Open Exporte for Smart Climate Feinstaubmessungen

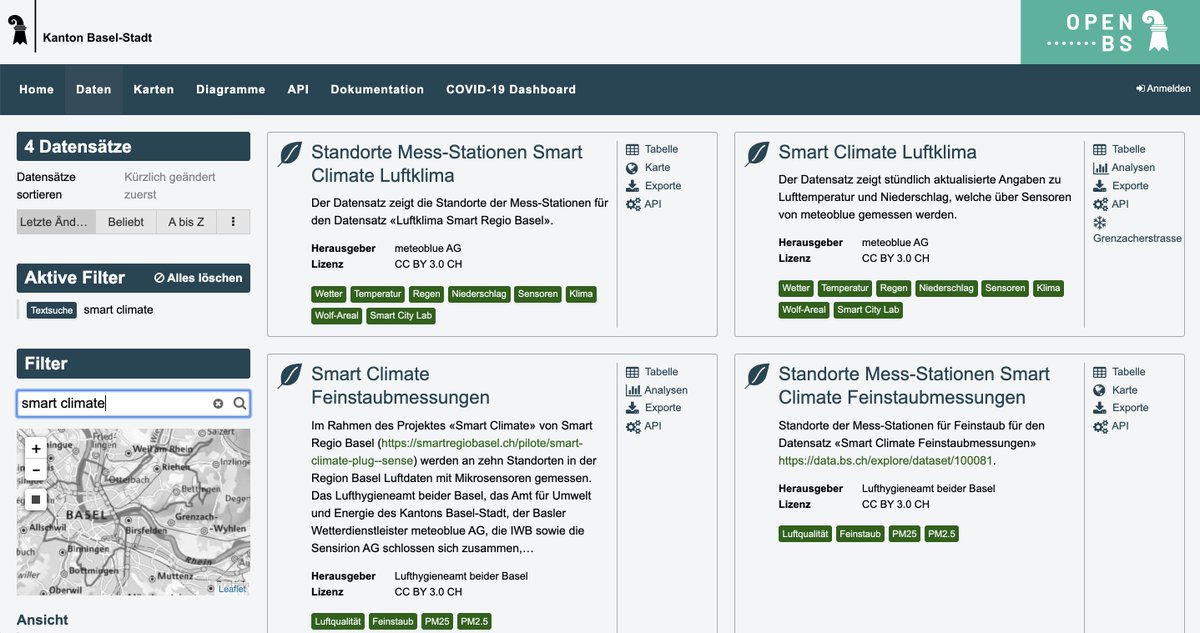[x=654, y=407]
